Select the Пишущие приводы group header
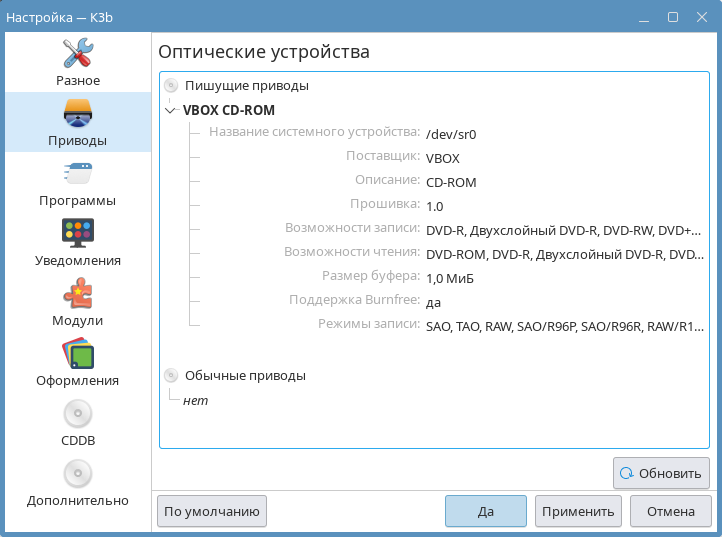 click(246, 86)
